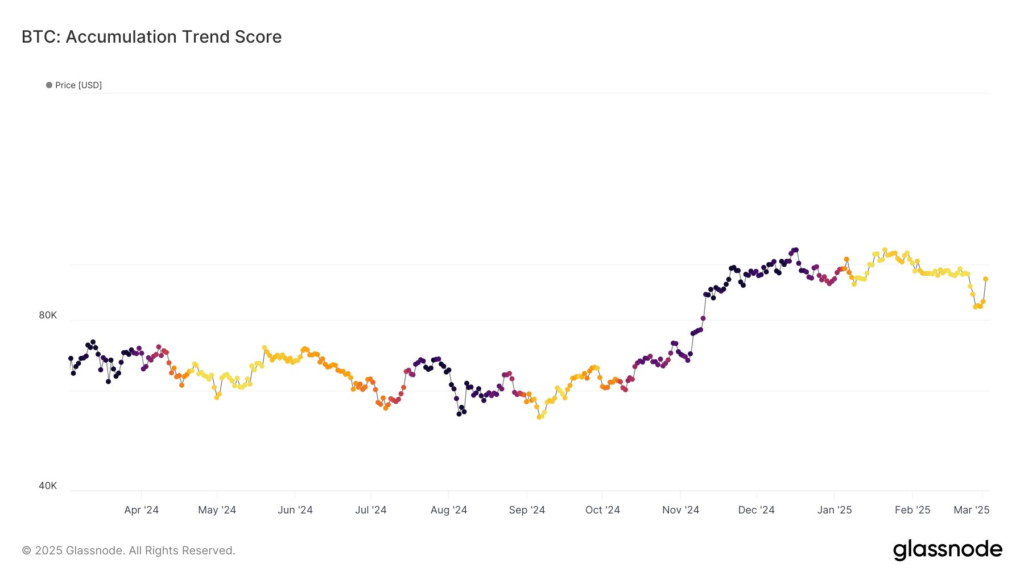Select the Sep '24 axis label

pyautogui.click(x=526, y=510)
